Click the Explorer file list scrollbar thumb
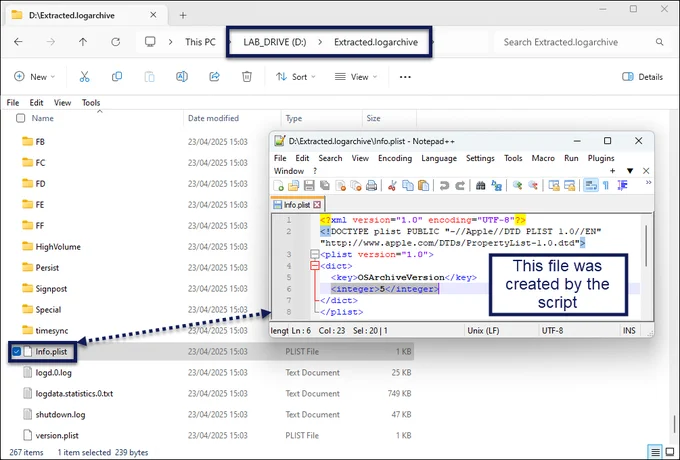The image size is (680, 460). [x=674, y=424]
